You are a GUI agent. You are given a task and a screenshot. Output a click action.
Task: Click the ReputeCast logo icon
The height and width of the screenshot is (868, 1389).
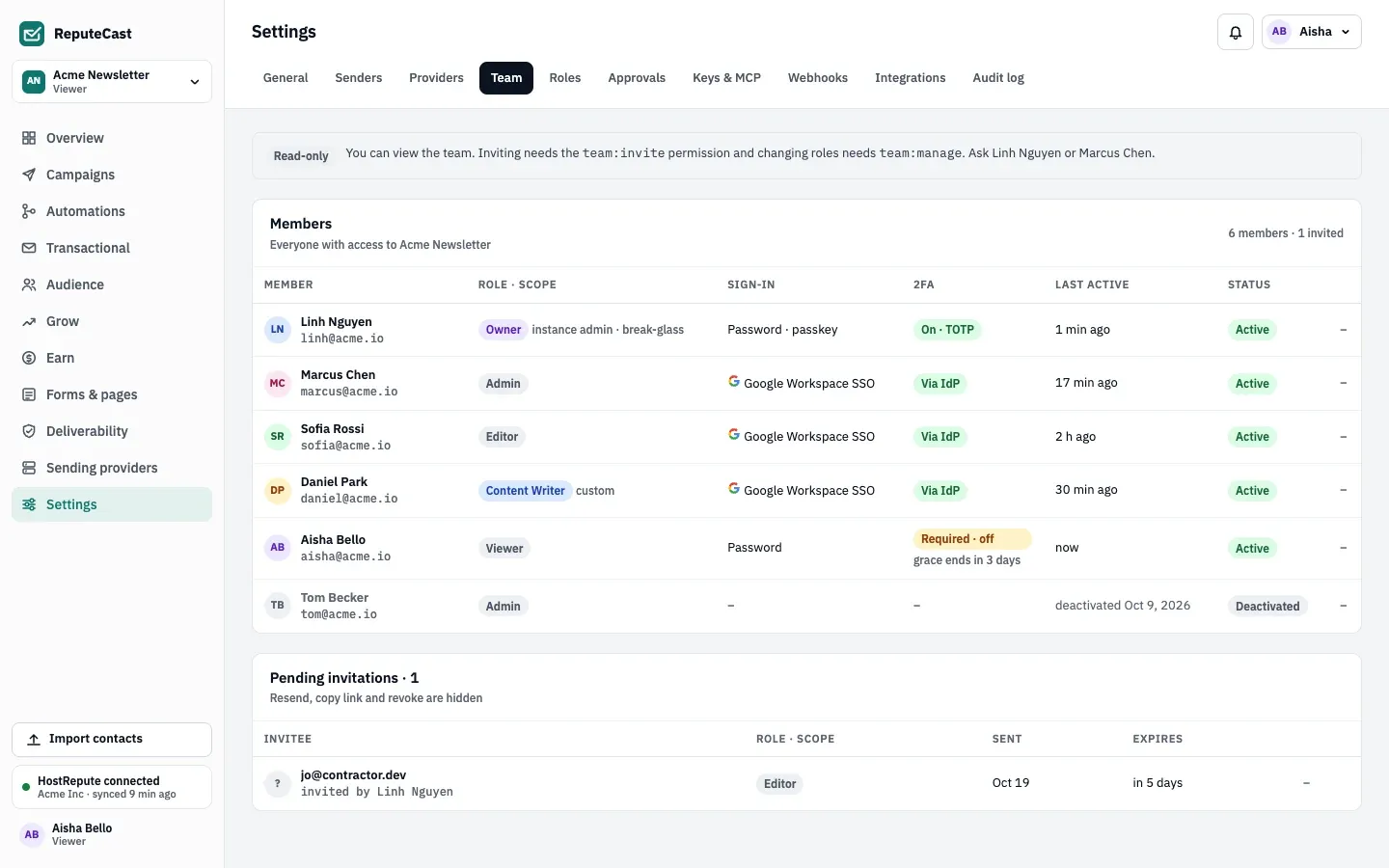tap(32, 34)
